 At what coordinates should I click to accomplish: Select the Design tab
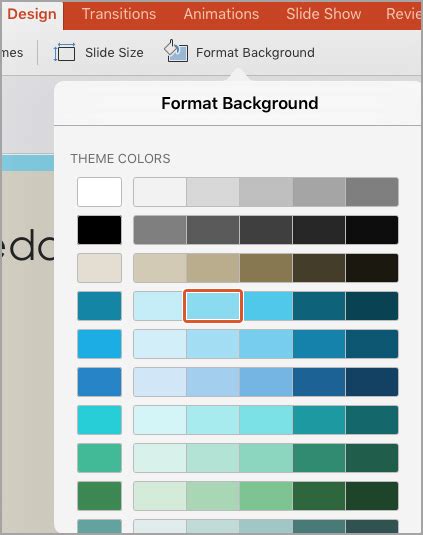32,14
